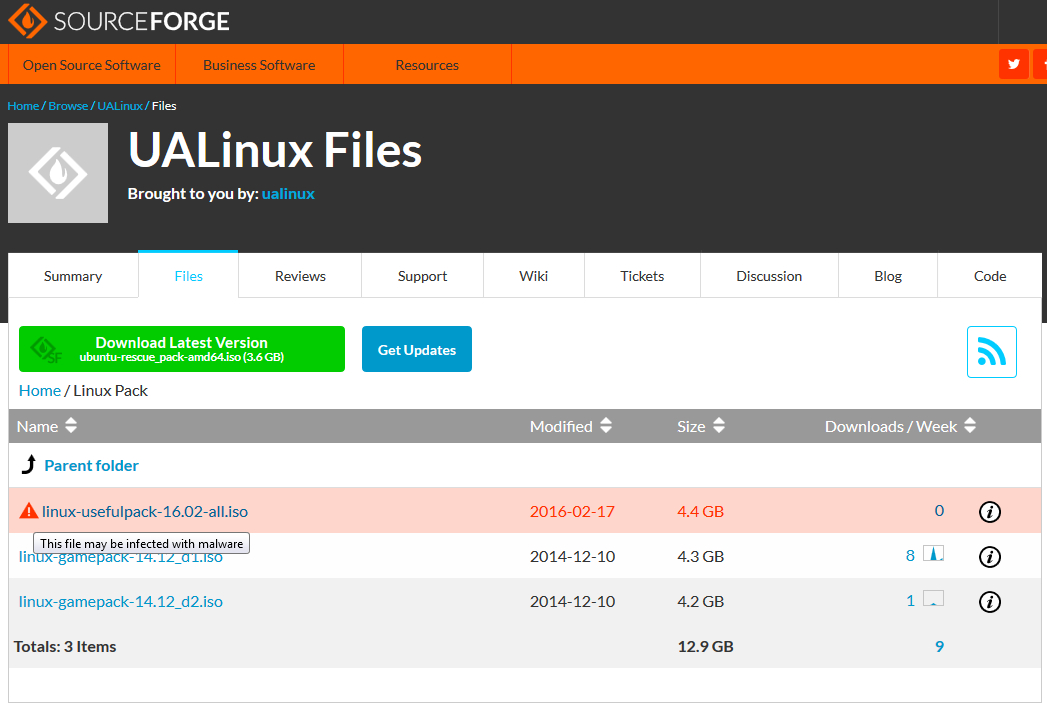Click the SourceForge logo icon

27,20
